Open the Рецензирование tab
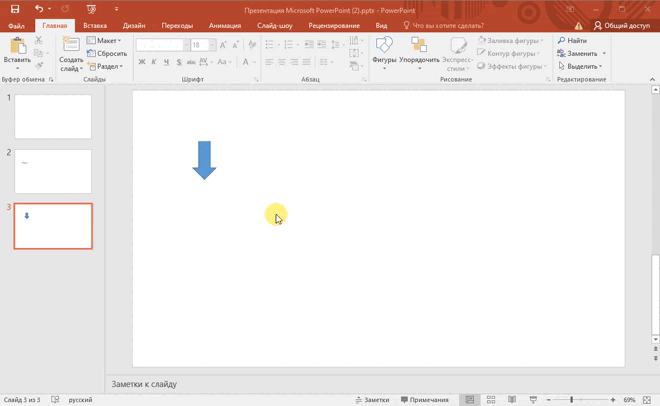Screen dimensions: 660x406 click(x=334, y=26)
